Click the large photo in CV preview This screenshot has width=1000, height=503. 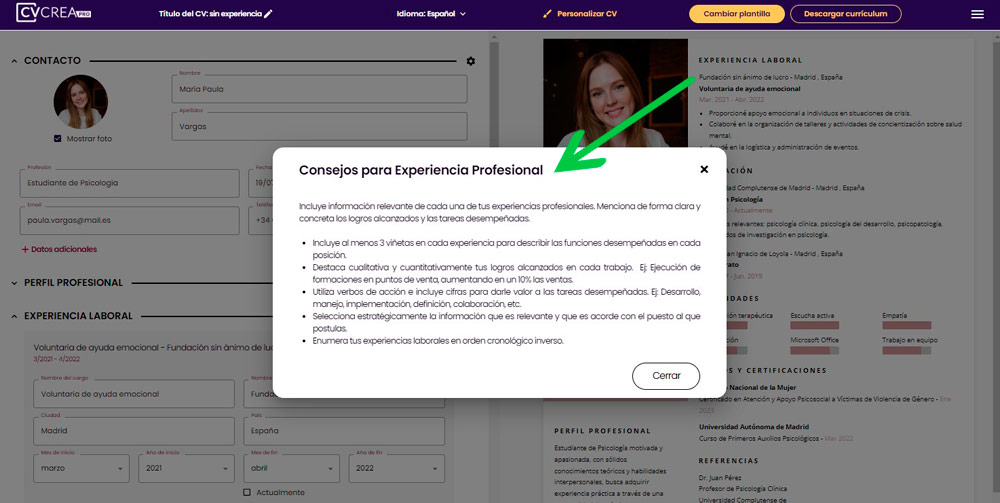[x=615, y=94]
